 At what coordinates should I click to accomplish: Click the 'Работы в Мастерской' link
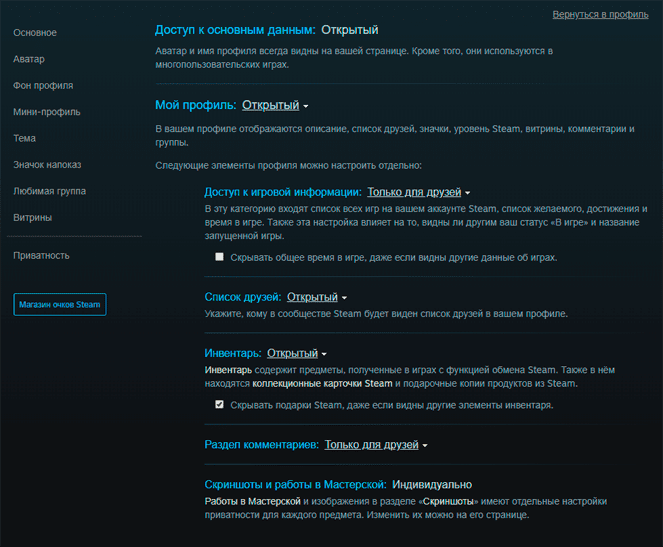tap(252, 501)
